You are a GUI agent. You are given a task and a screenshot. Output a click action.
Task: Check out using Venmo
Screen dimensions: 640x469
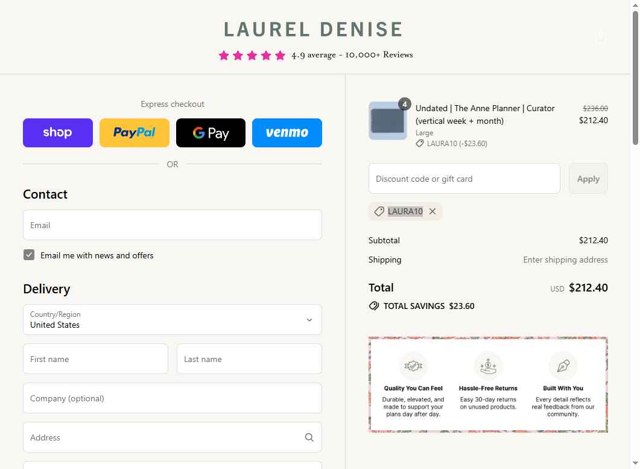[x=287, y=133]
